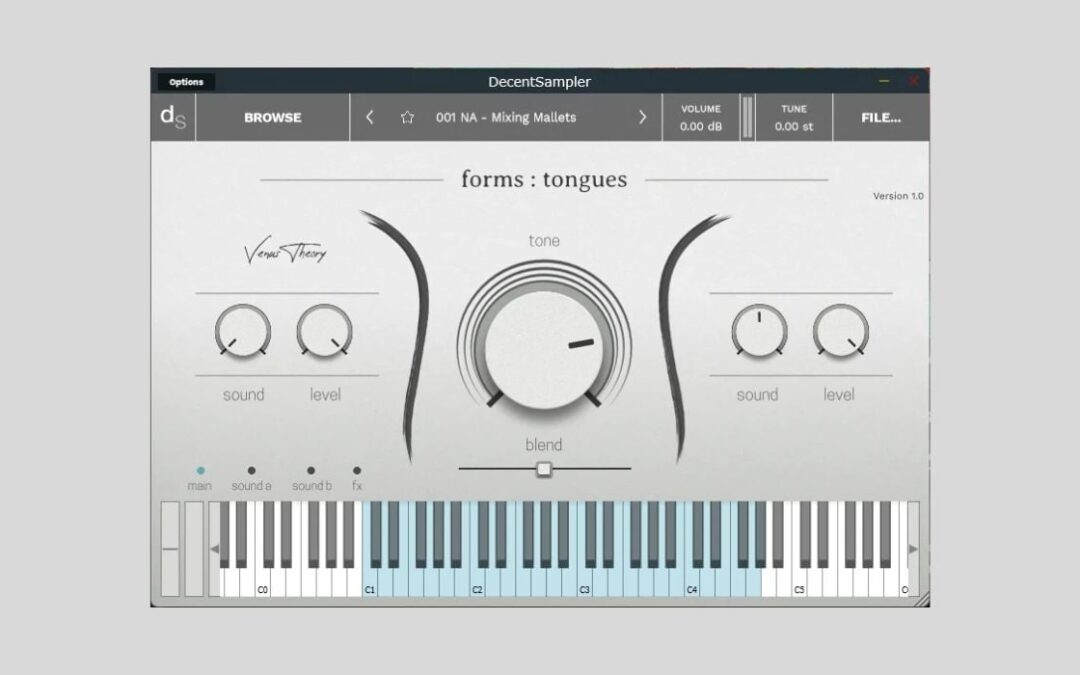Click the DecentSampler ds logo icon

[x=173, y=117]
